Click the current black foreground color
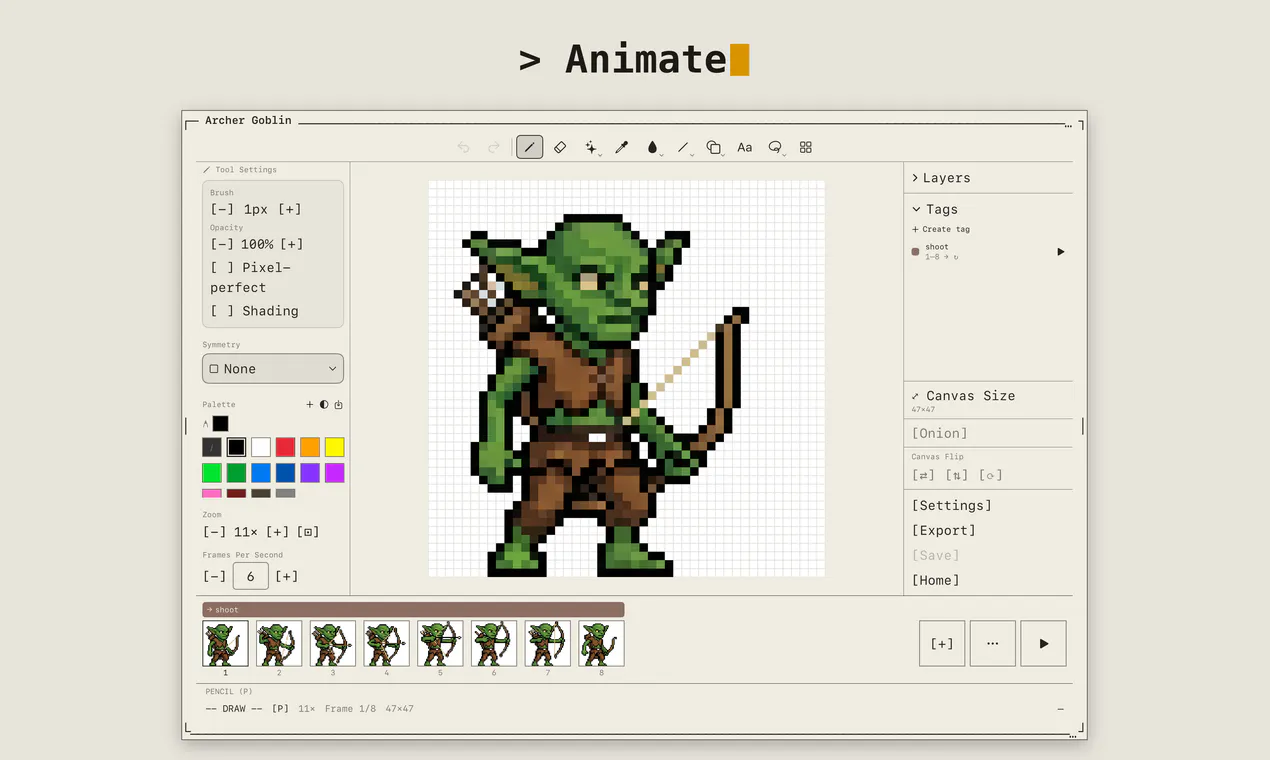Viewport: 1270px width, 760px height. (x=220, y=424)
